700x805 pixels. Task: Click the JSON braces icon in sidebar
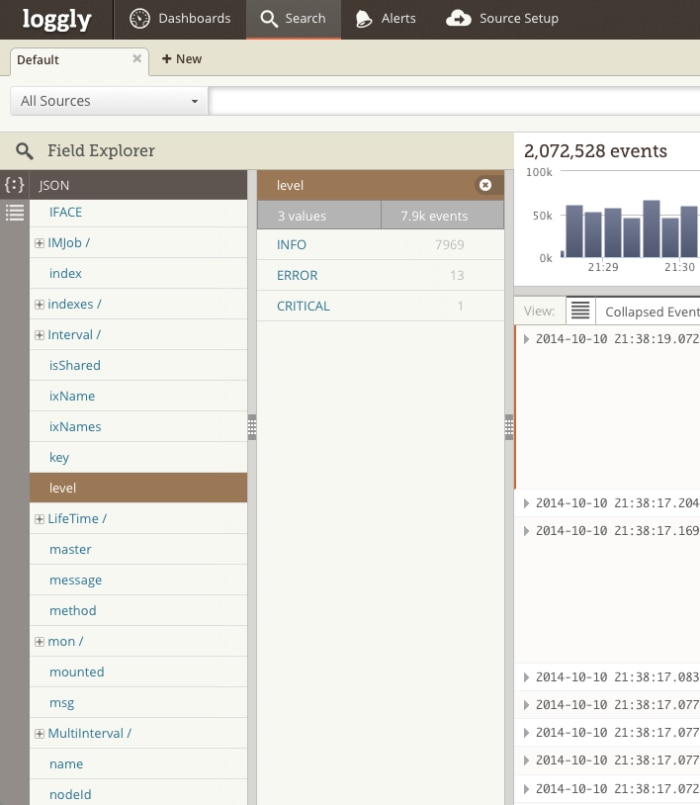coord(14,185)
